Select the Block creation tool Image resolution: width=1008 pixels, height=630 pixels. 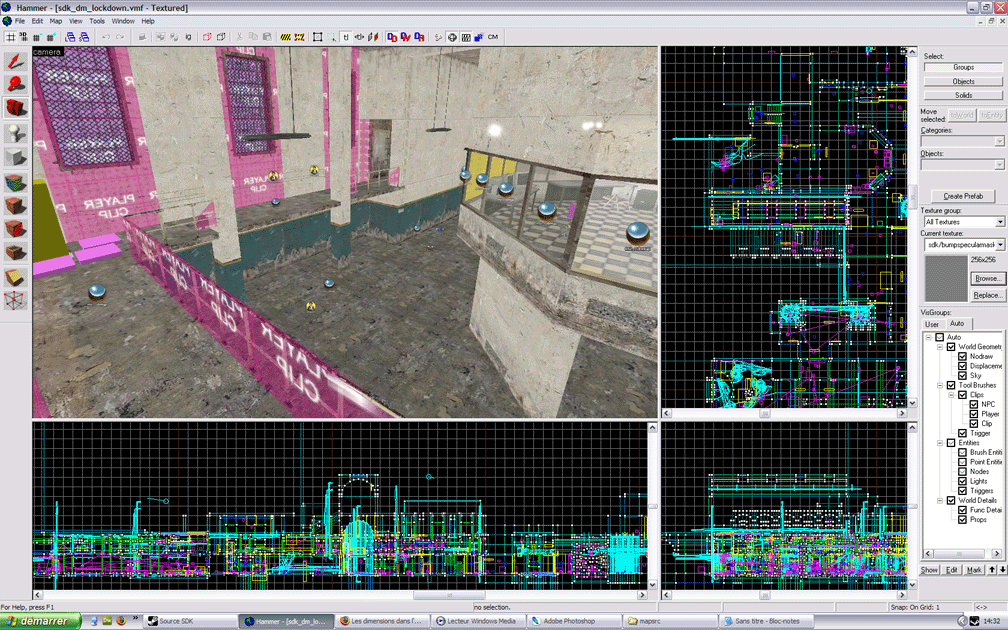(16, 157)
